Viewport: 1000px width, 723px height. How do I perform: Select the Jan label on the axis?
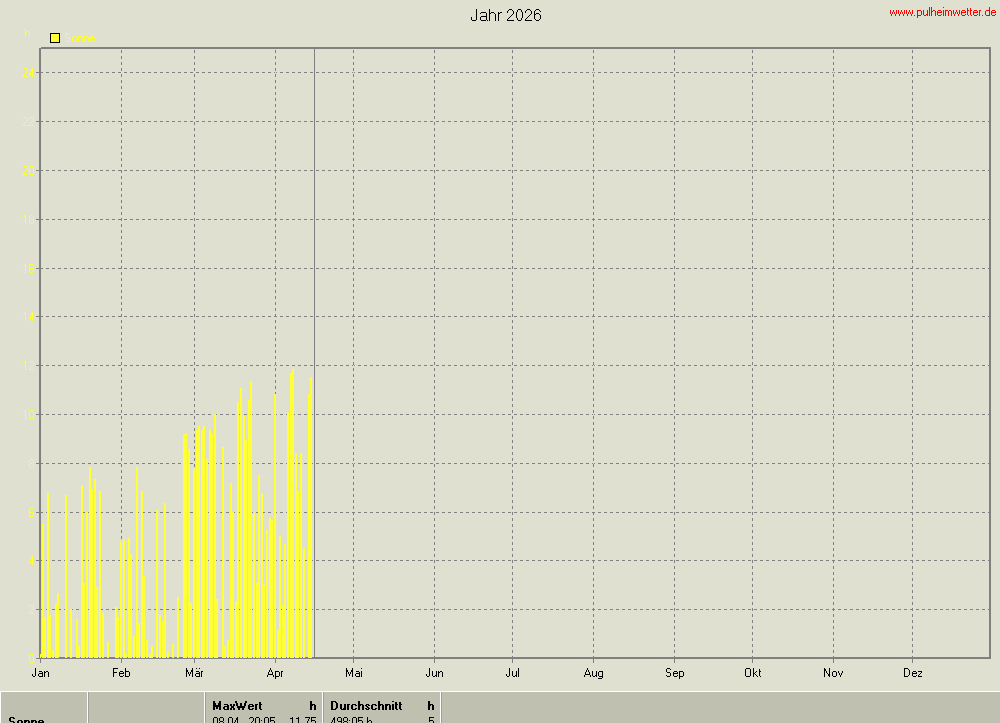click(41, 673)
